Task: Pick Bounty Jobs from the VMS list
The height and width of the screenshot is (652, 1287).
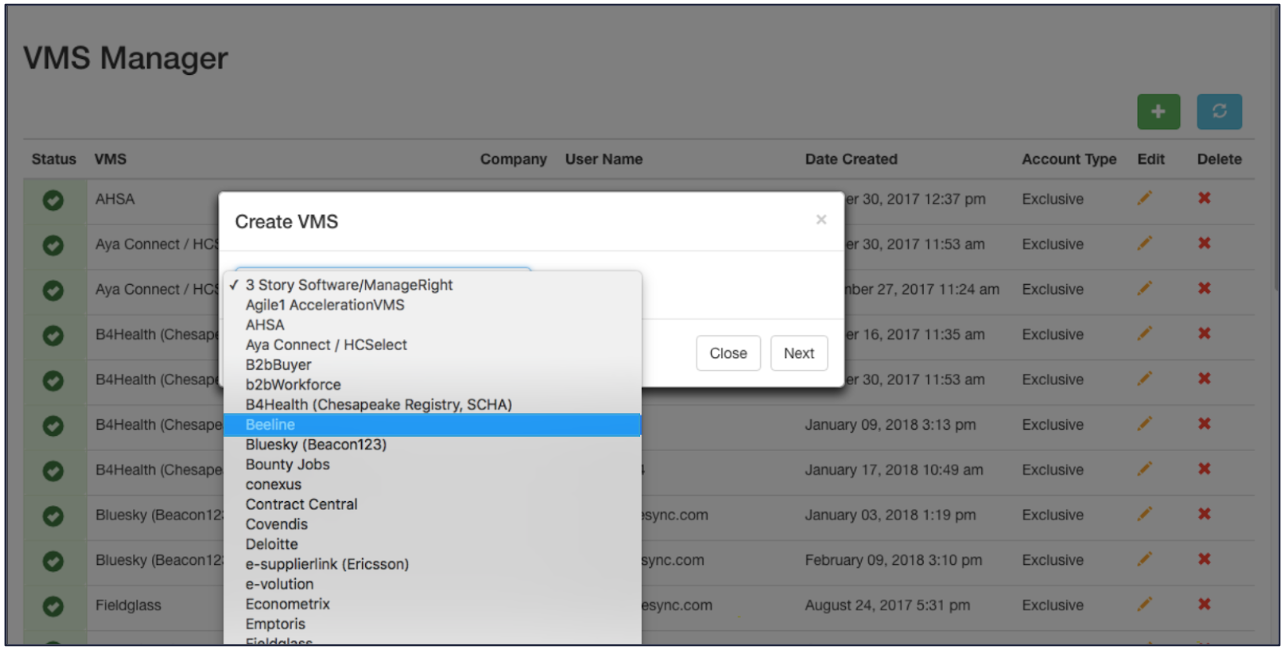Action: 287,464
